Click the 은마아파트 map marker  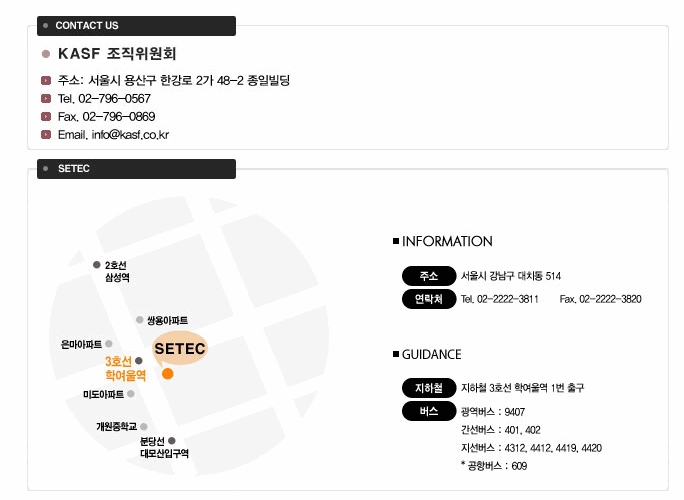point(109,344)
